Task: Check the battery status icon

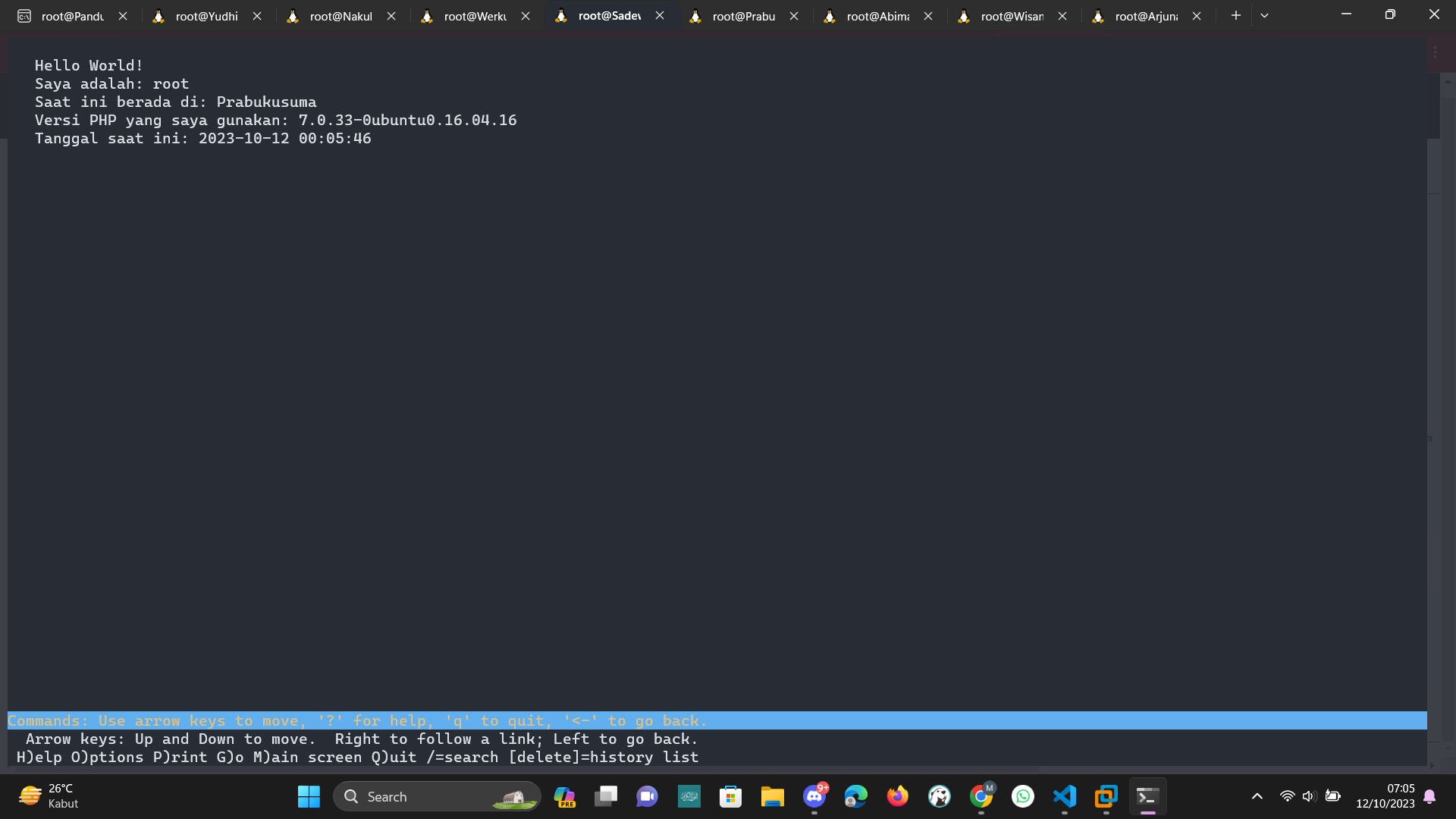Action: click(1333, 796)
